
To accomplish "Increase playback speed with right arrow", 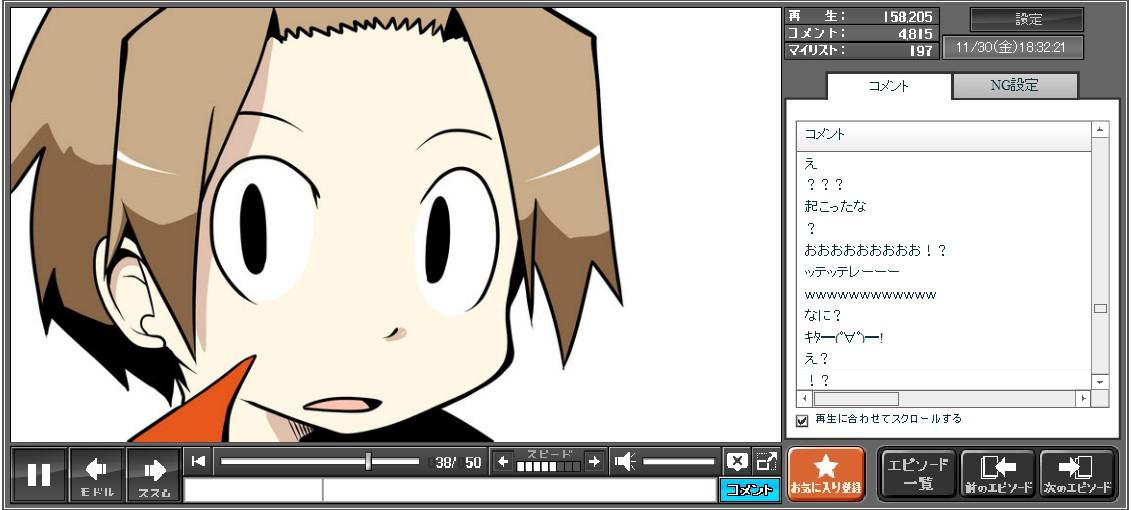I will click(x=594, y=461).
